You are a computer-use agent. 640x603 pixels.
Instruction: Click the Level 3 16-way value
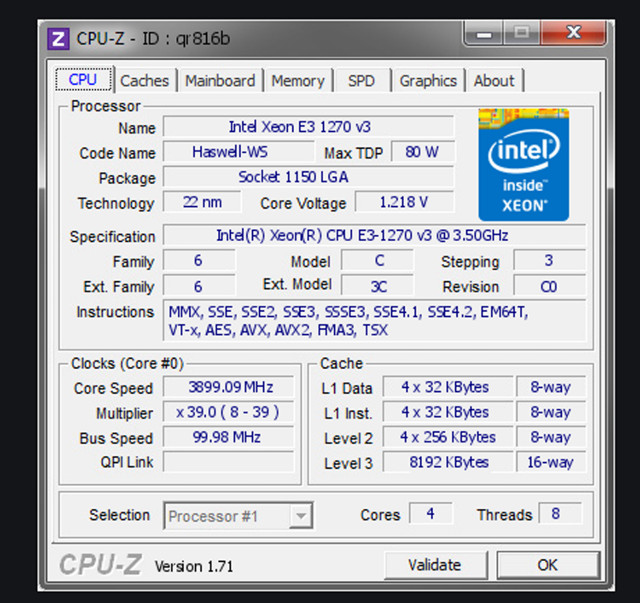click(551, 462)
